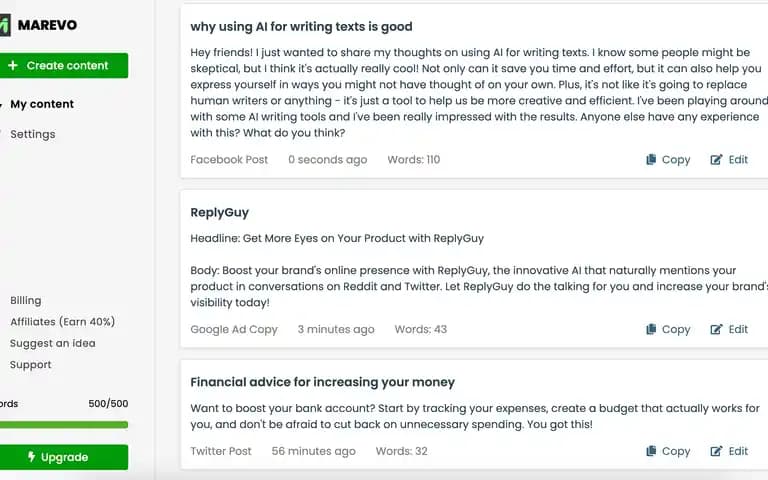Click the lightning bolt icon on Upgrade
This screenshot has width=768, height=480.
coord(31,456)
